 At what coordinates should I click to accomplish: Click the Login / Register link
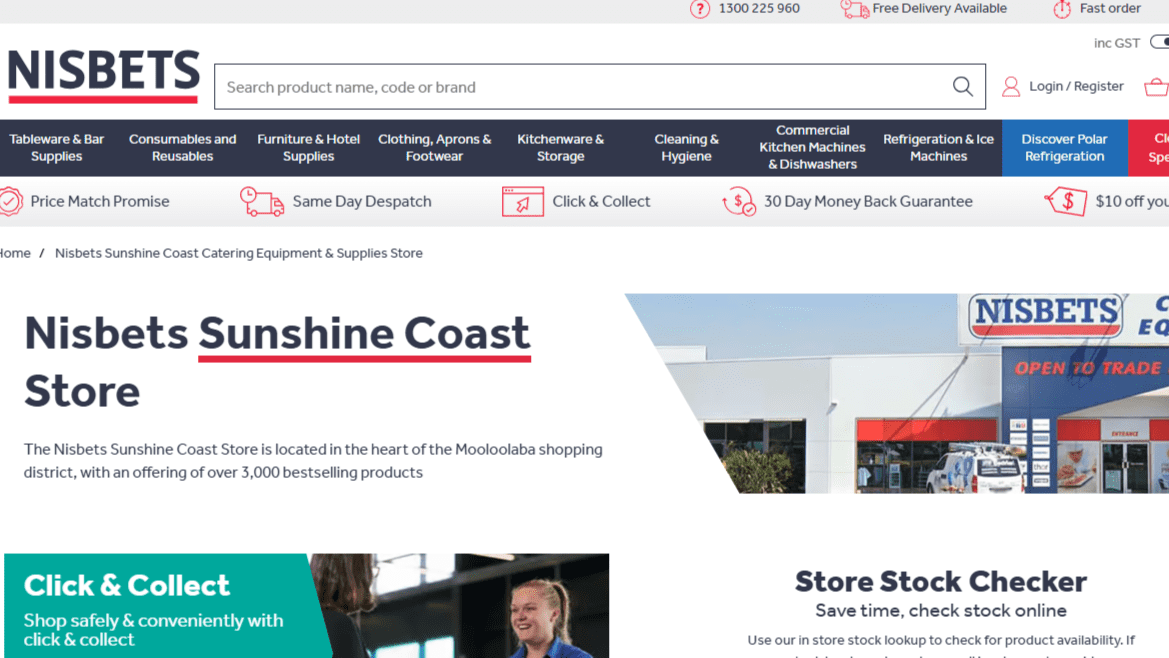(x=1076, y=86)
